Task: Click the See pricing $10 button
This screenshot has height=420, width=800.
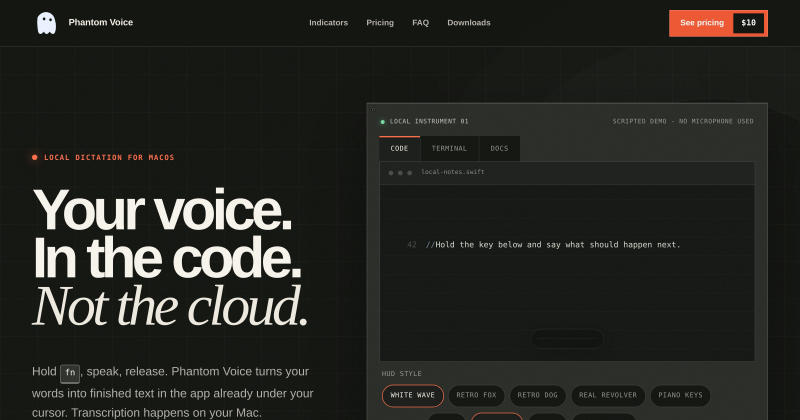Action: (718, 23)
